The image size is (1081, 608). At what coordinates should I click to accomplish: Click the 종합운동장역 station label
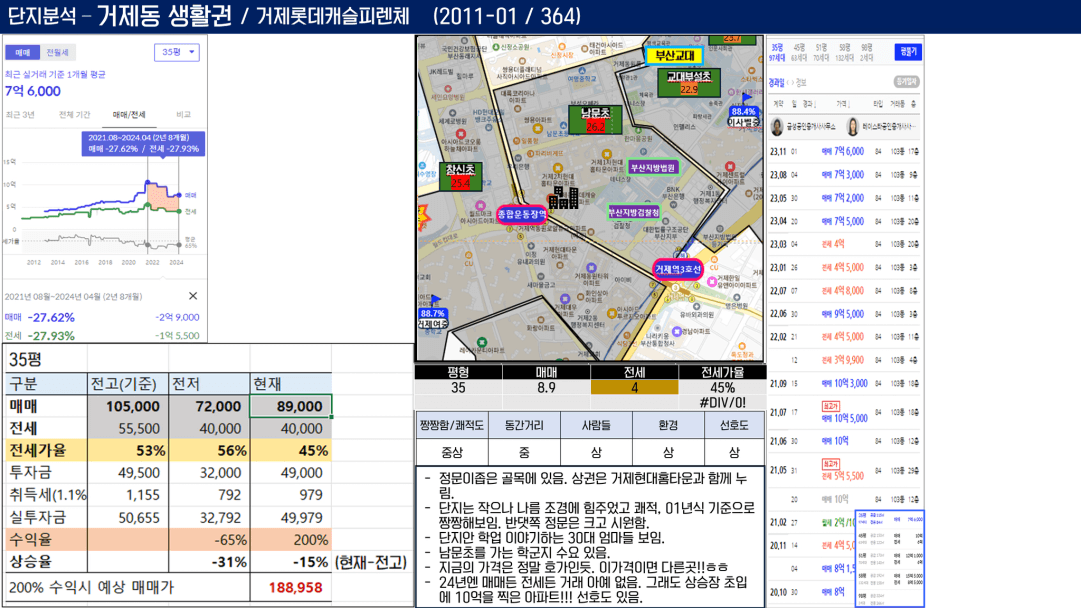[523, 214]
